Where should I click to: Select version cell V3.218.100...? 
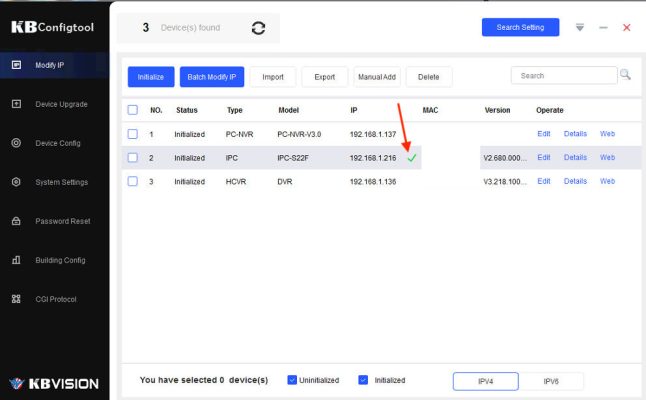tap(505, 182)
